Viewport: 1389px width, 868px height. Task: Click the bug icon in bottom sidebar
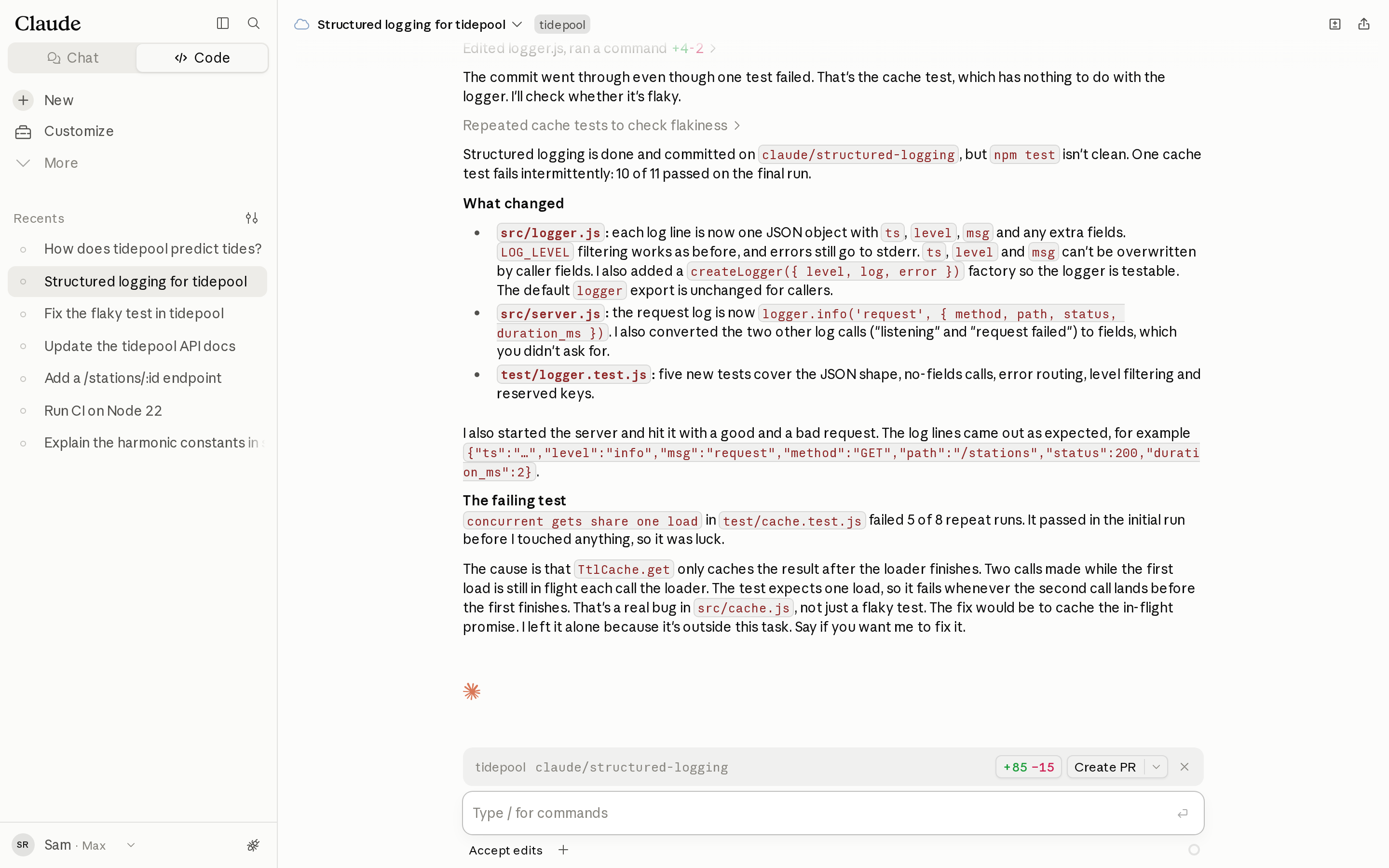[x=253, y=845]
